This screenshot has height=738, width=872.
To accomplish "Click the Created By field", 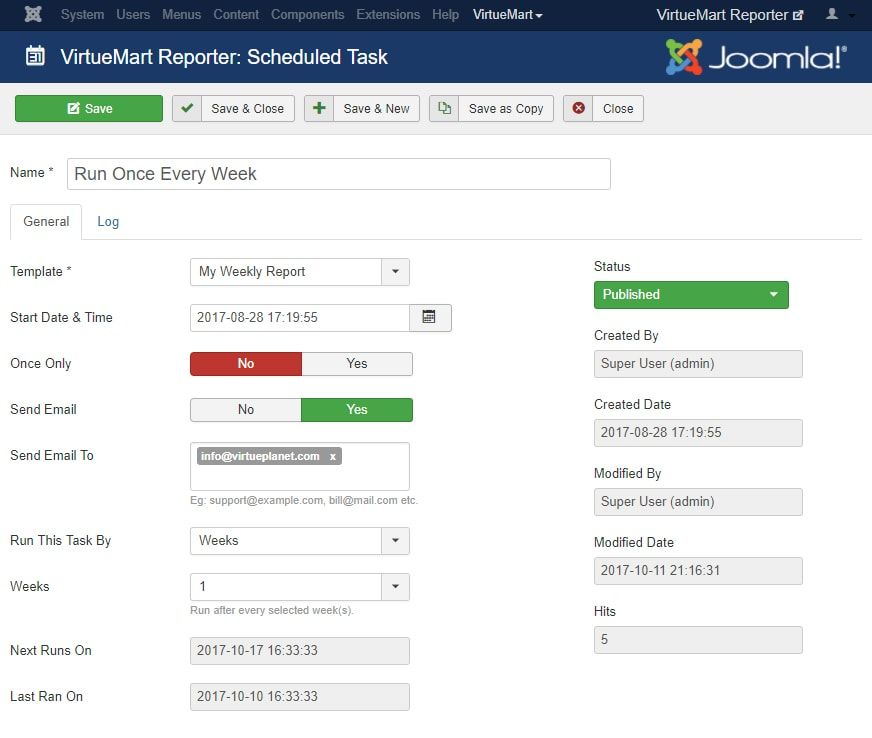I will (x=698, y=364).
